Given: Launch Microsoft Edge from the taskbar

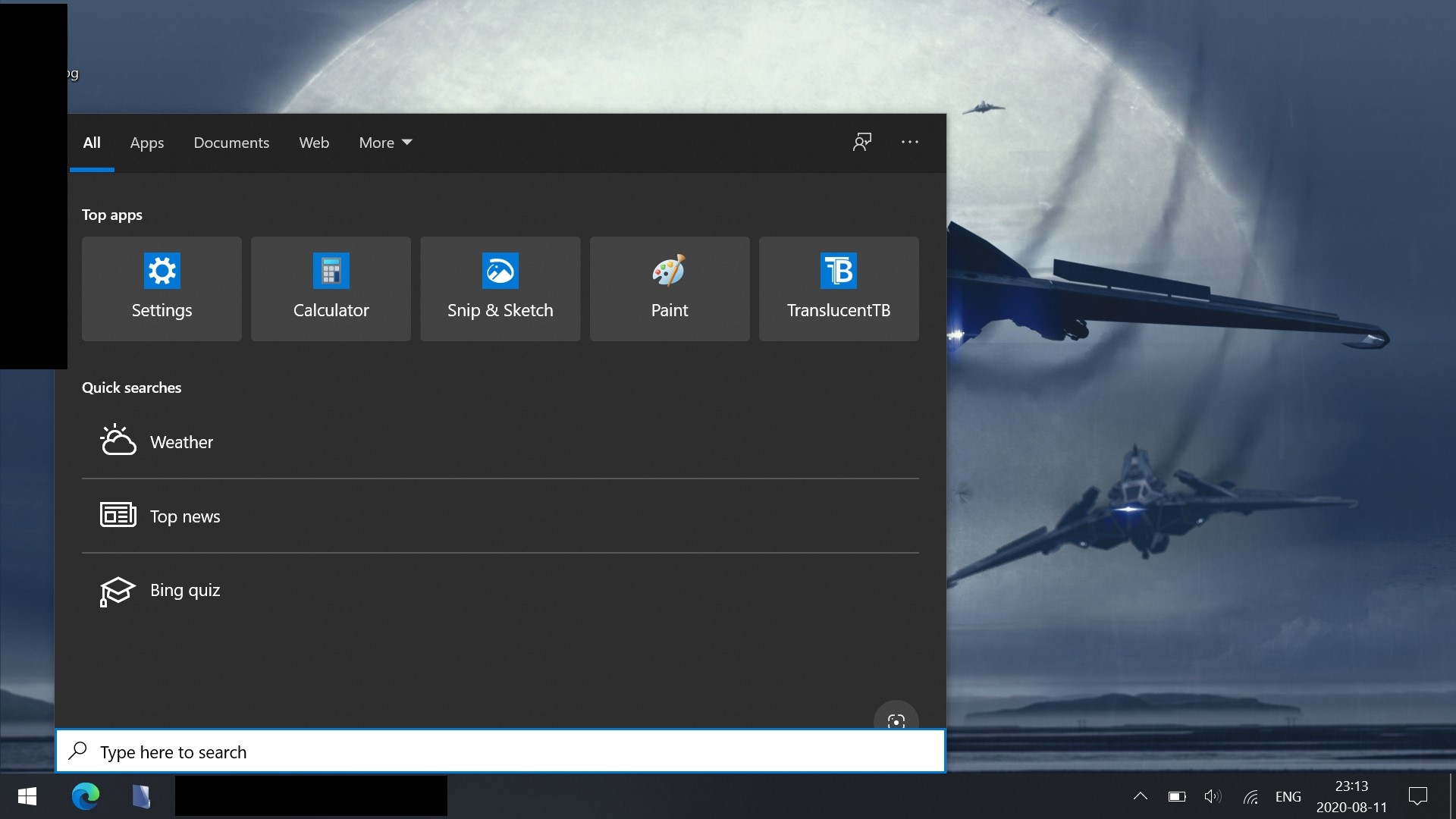Looking at the screenshot, I should click(86, 796).
